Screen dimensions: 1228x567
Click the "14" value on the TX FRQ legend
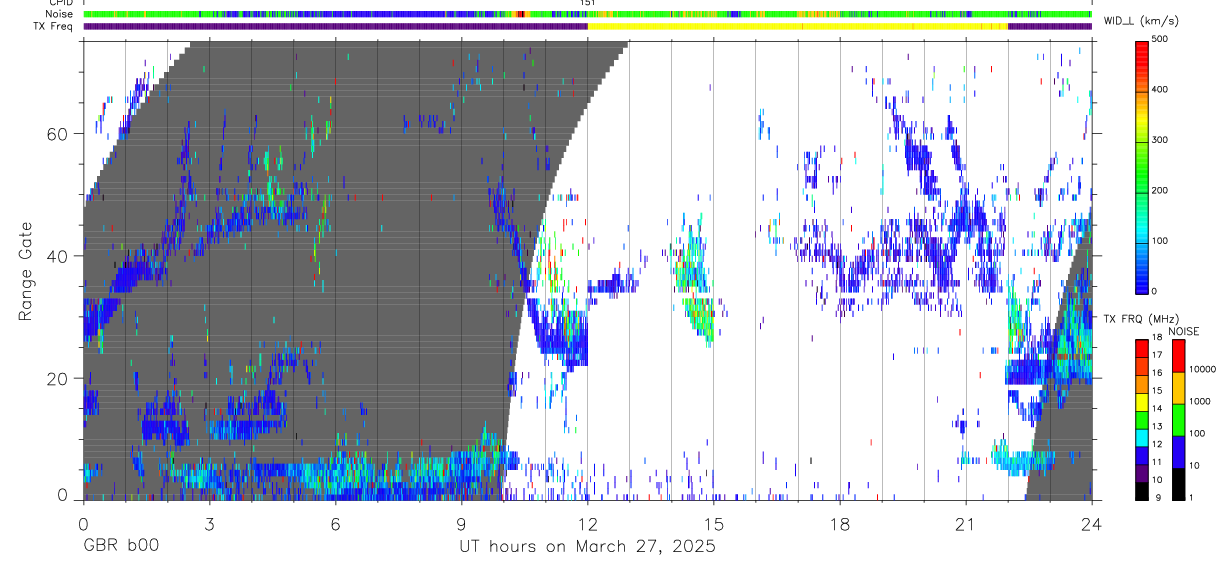(x=1159, y=409)
